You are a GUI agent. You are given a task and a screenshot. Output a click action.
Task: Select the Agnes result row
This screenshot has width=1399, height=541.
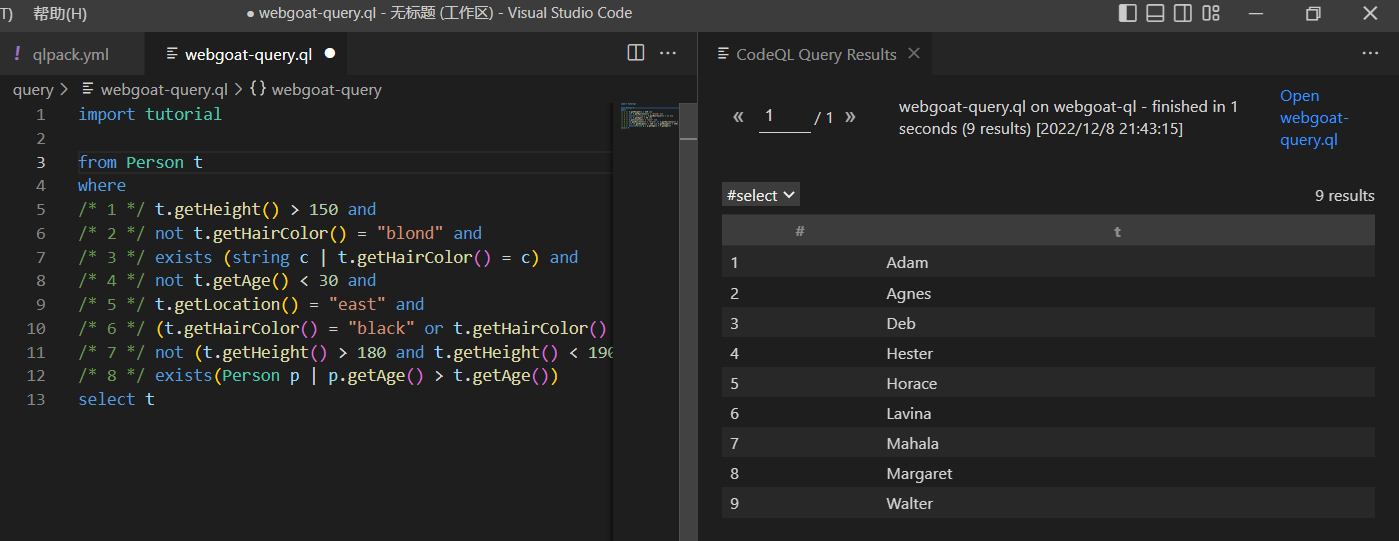click(1048, 293)
